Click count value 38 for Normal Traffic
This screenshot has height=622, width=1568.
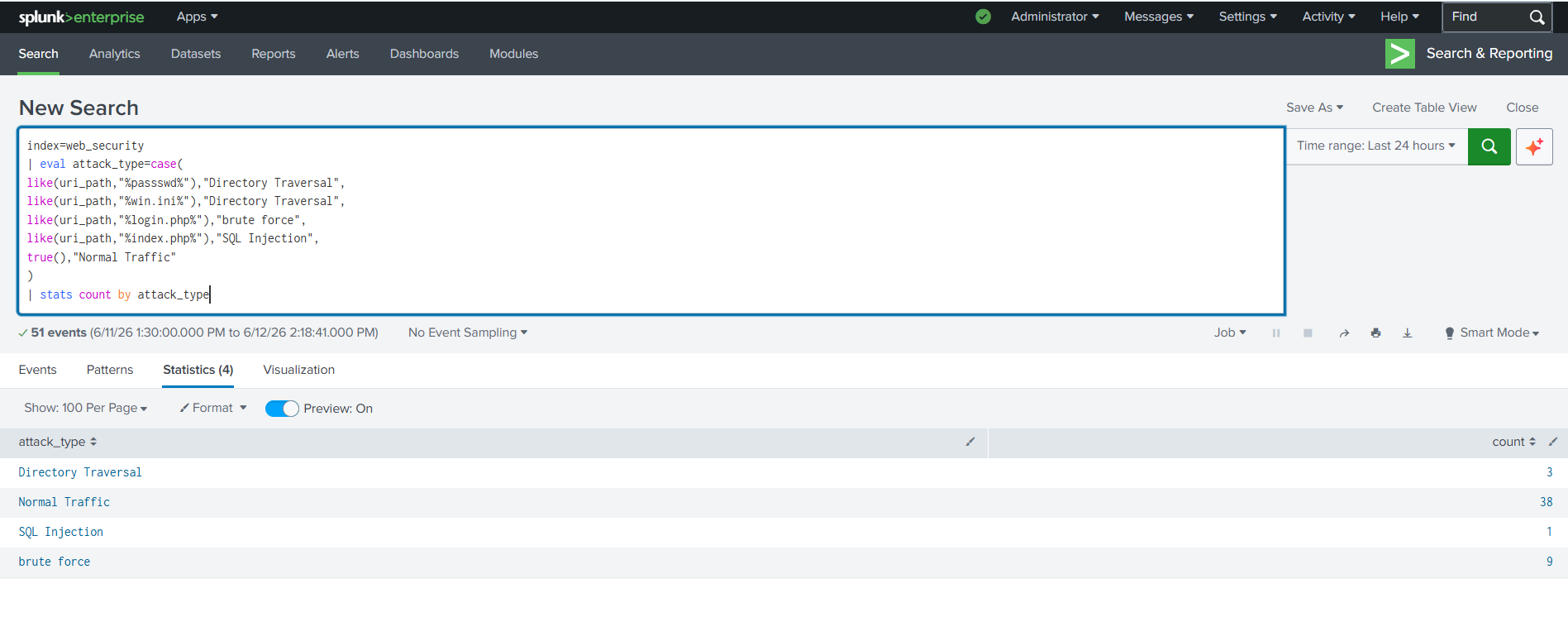tap(1547, 502)
